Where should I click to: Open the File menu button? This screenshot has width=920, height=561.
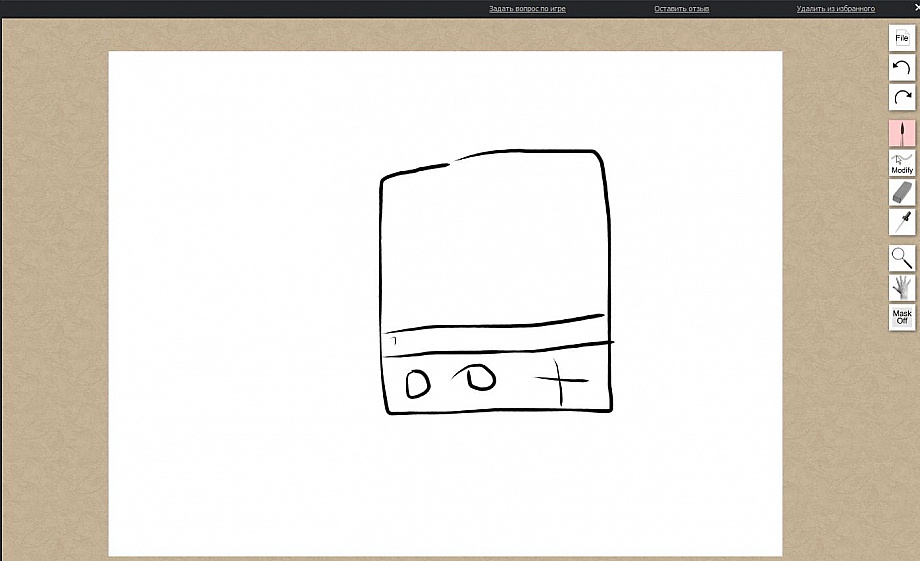(x=902, y=38)
